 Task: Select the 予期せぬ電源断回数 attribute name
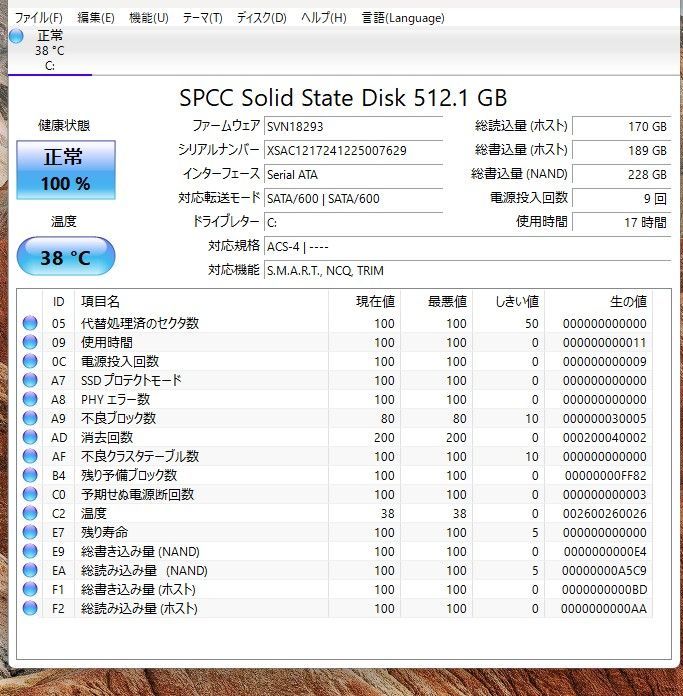point(138,494)
